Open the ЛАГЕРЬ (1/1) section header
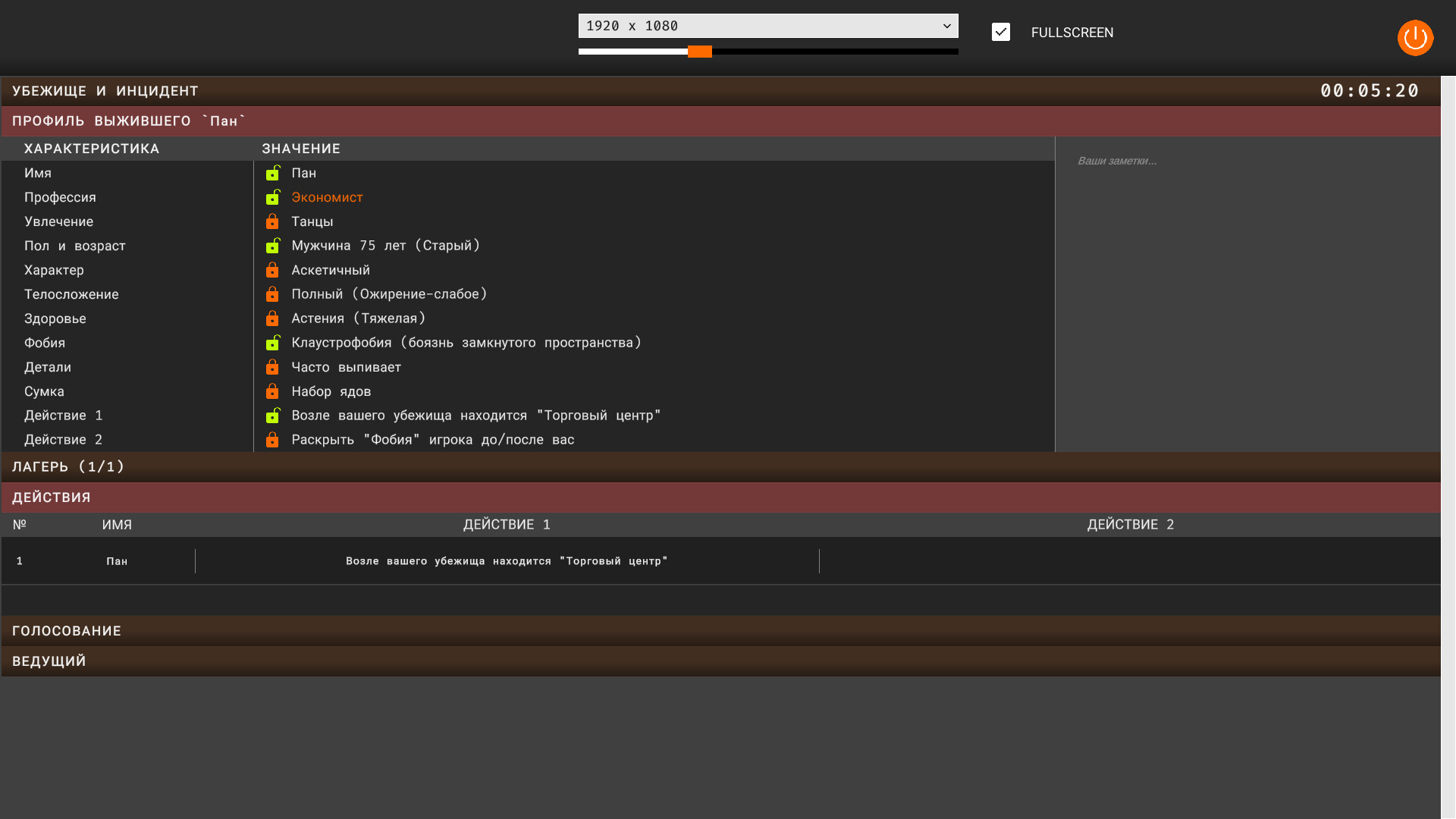This screenshot has width=1456, height=819. coord(67,466)
